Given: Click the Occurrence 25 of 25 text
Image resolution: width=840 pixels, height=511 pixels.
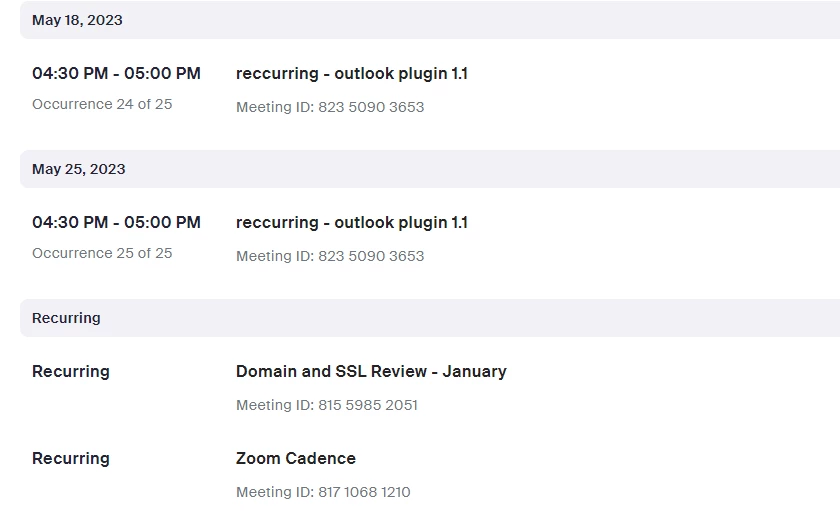Looking at the screenshot, I should (102, 253).
